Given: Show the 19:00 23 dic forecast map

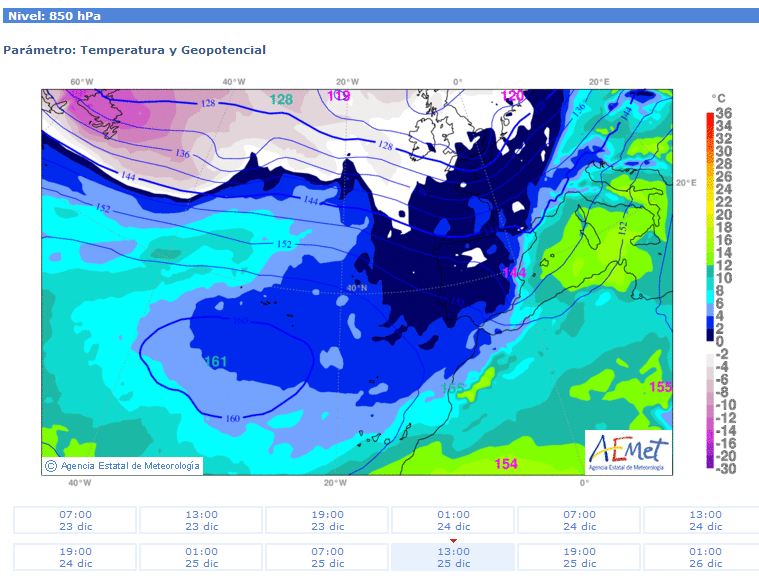Looking at the screenshot, I should coord(327,520).
